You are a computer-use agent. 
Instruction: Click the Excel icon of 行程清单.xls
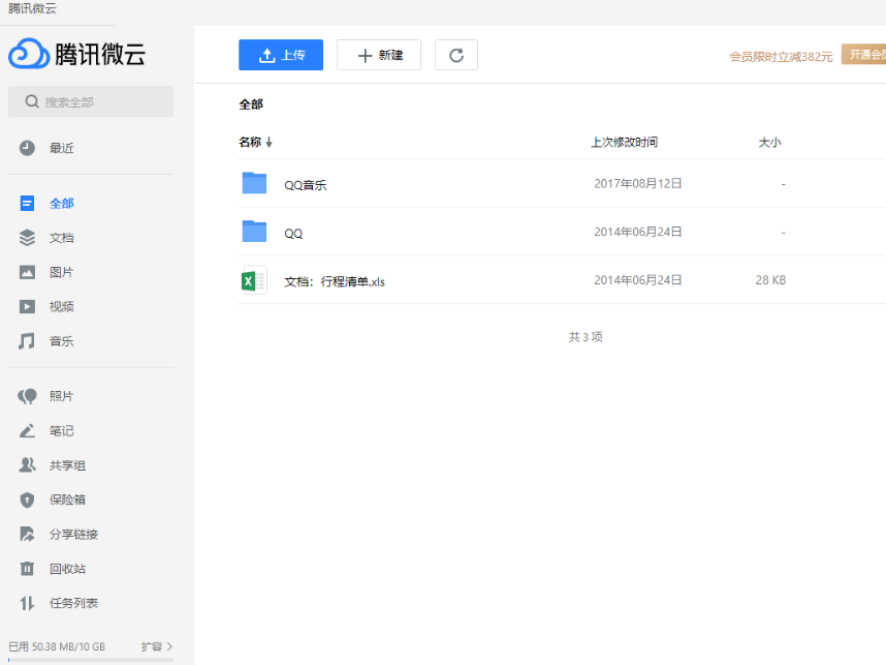(254, 280)
